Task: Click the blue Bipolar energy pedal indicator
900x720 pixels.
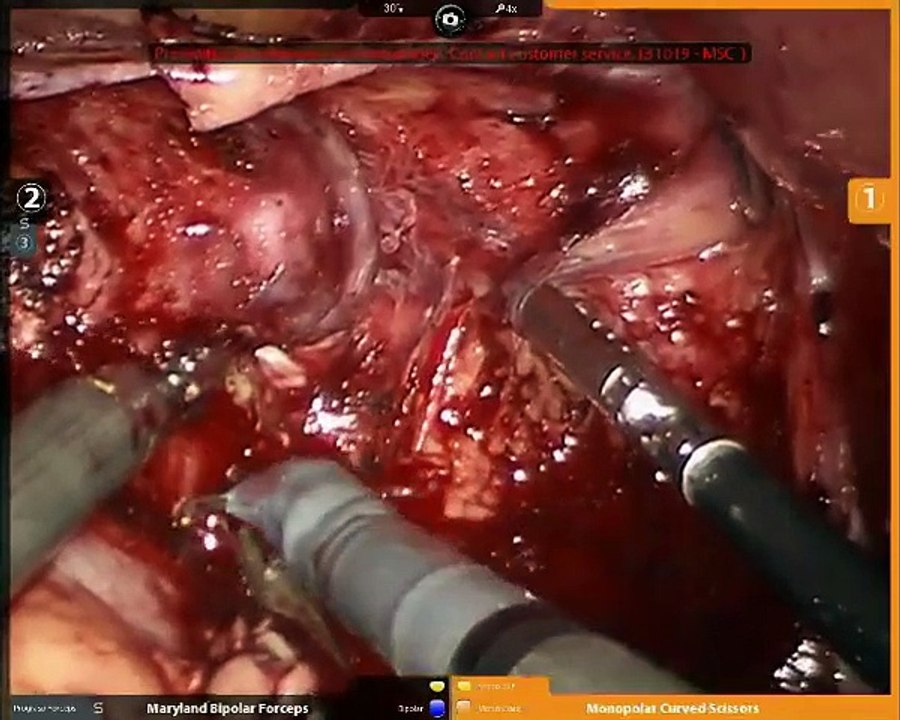Action: pyautogui.click(x=437, y=707)
